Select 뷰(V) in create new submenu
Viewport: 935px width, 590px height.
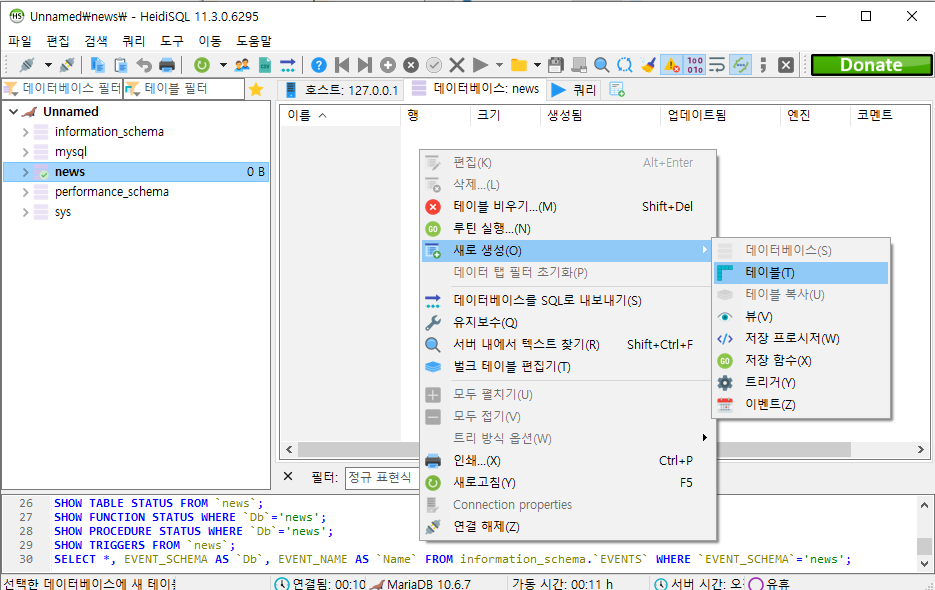(800, 317)
